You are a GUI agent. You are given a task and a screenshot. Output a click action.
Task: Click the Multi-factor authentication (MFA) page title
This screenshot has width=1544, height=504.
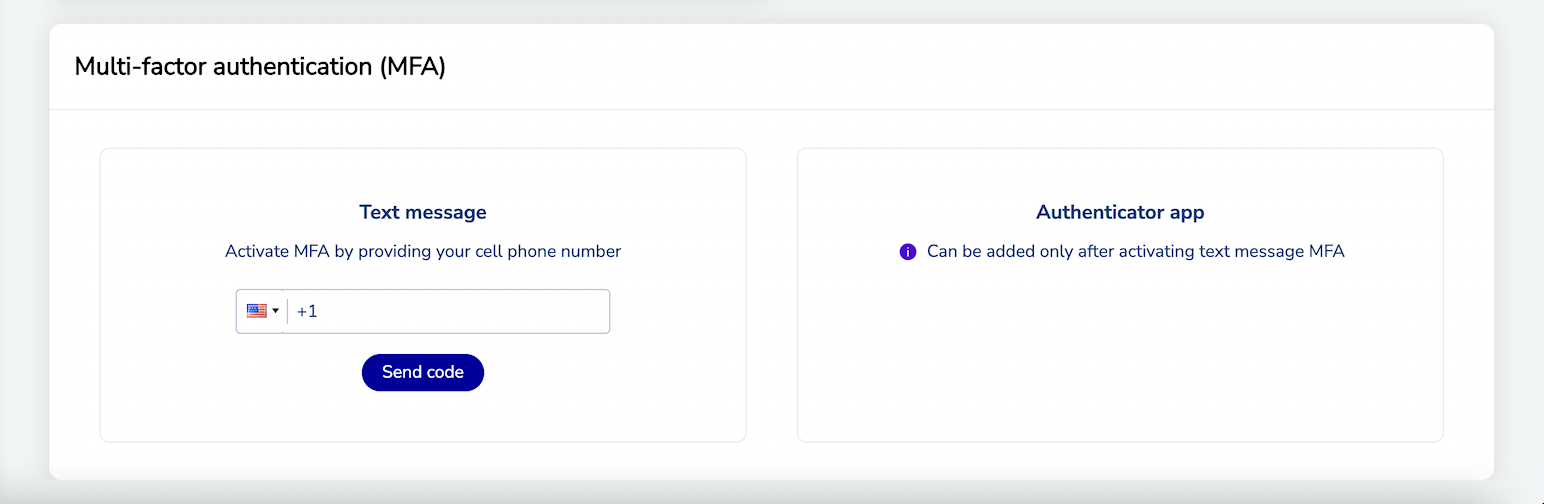[260, 67]
